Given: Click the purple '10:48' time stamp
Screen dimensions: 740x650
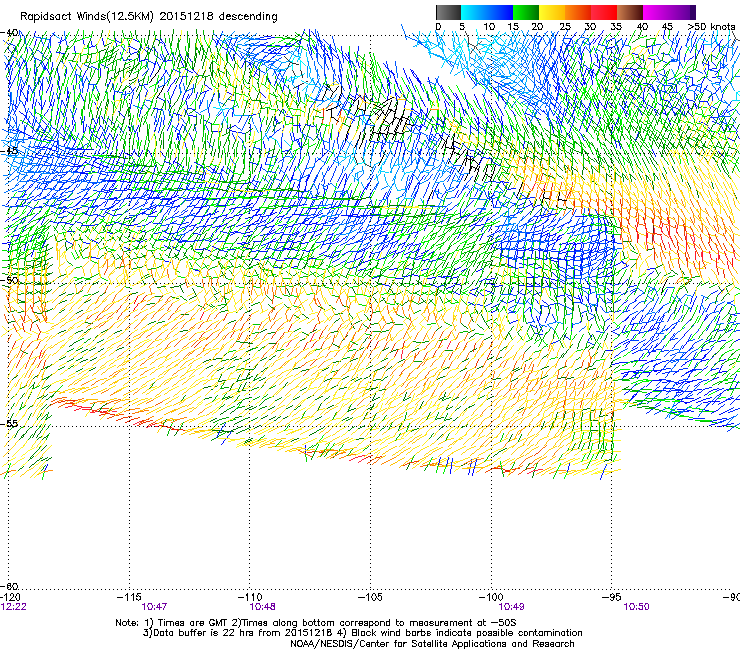Looking at the screenshot, I should coord(262,607).
